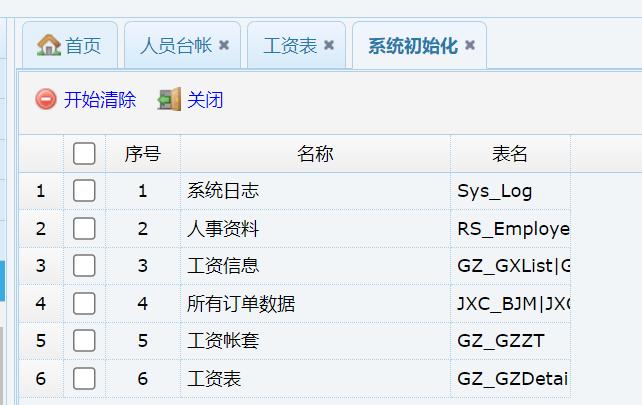Click the home icon on 首页 tab
Screen dimensions: 642x405
tap(48, 46)
